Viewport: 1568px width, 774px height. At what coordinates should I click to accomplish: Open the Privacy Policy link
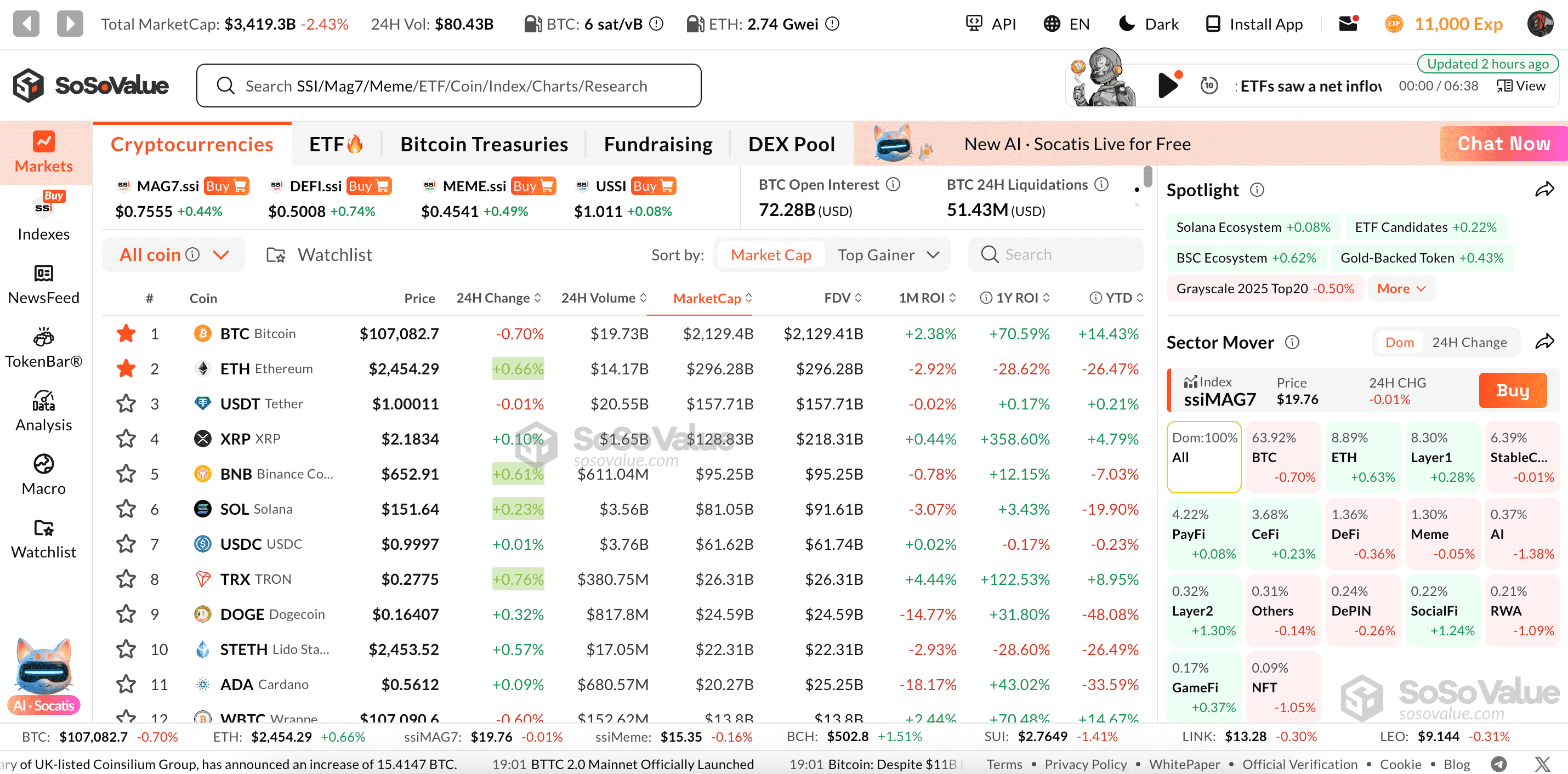(x=1086, y=764)
